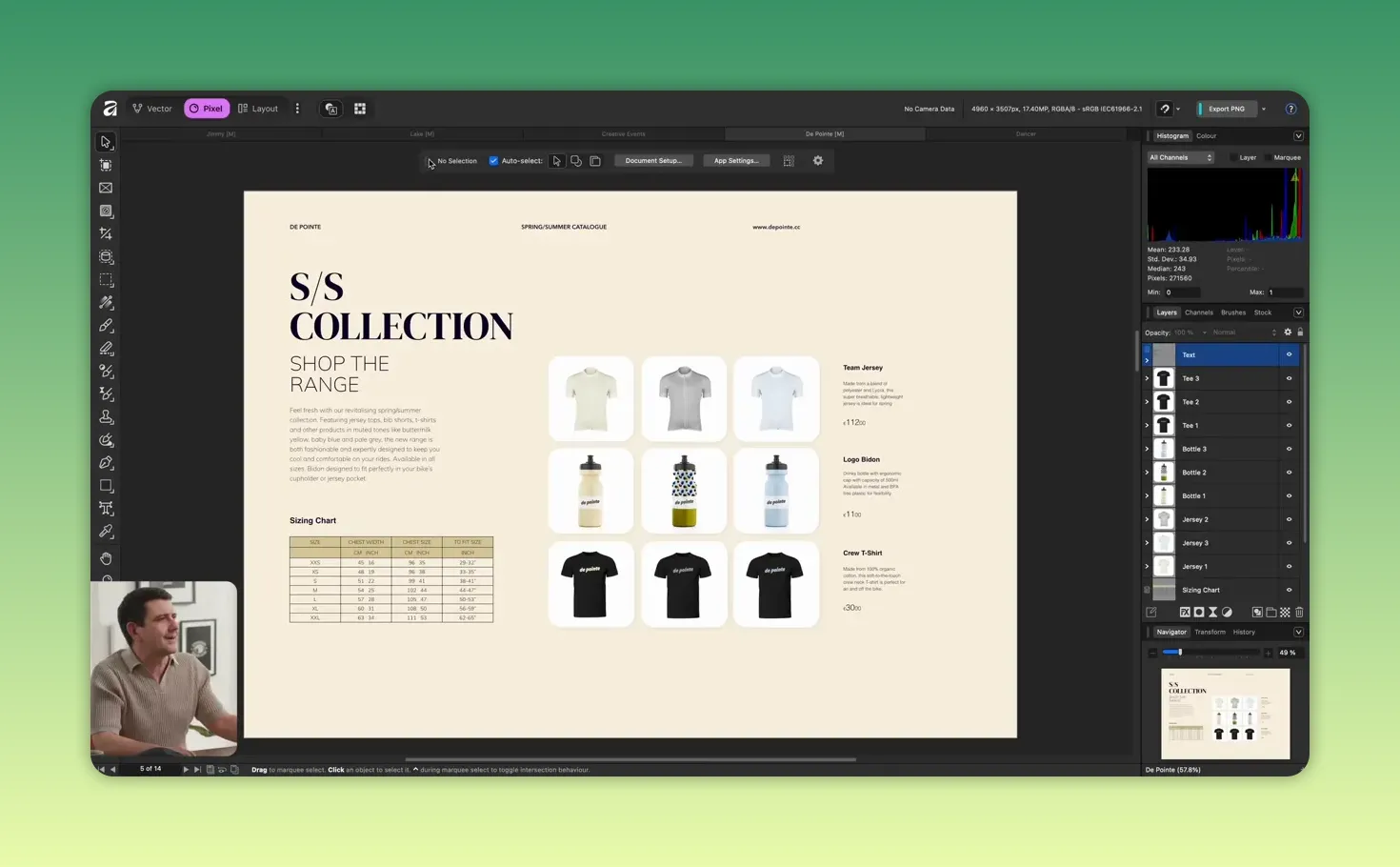Open the All Channels dropdown
1400x867 pixels.
tap(1180, 157)
